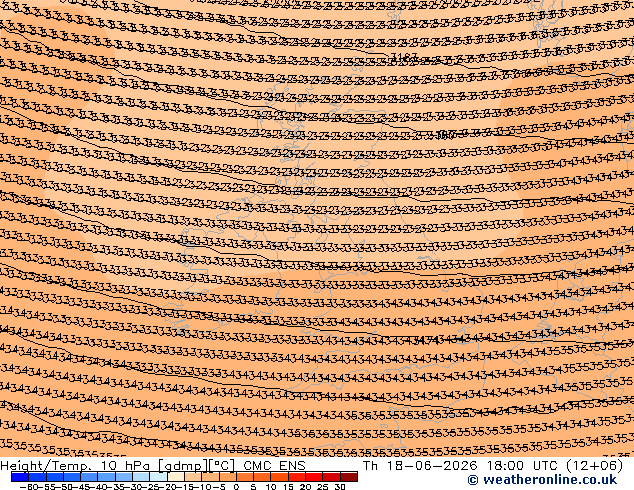Select the pale cream legend swatch
This screenshot has width=634, height=490.
tap(176, 477)
